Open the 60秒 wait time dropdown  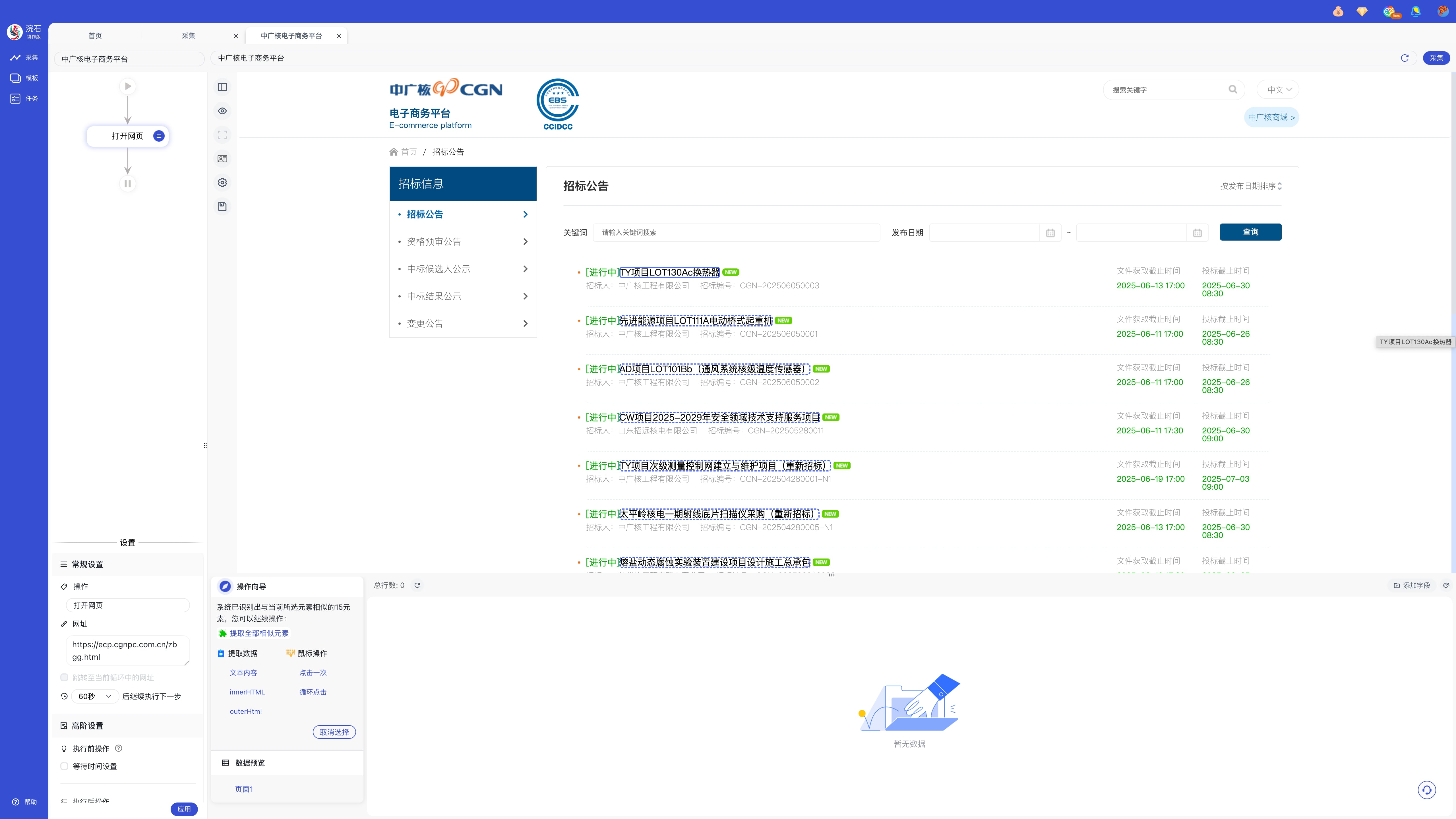point(95,696)
